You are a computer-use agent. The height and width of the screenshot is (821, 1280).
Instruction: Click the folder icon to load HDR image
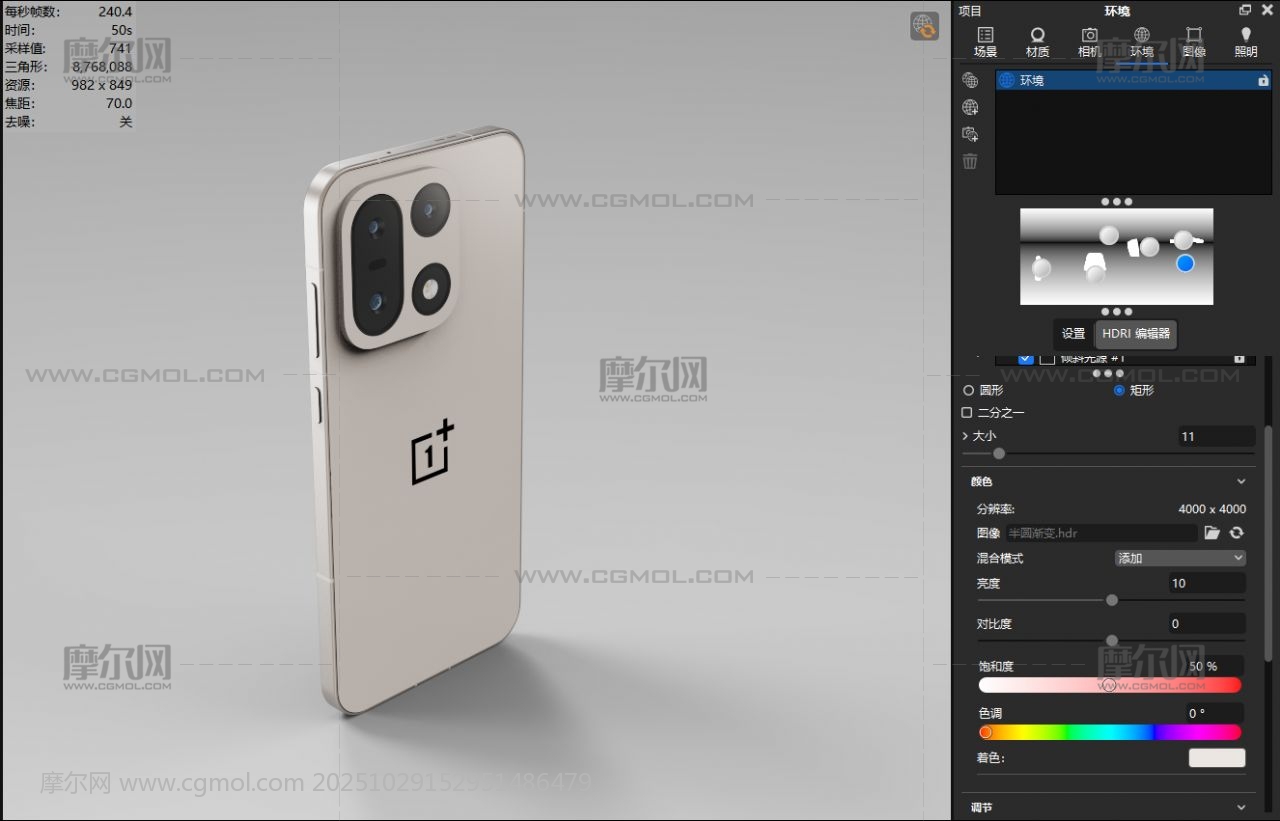1212,533
